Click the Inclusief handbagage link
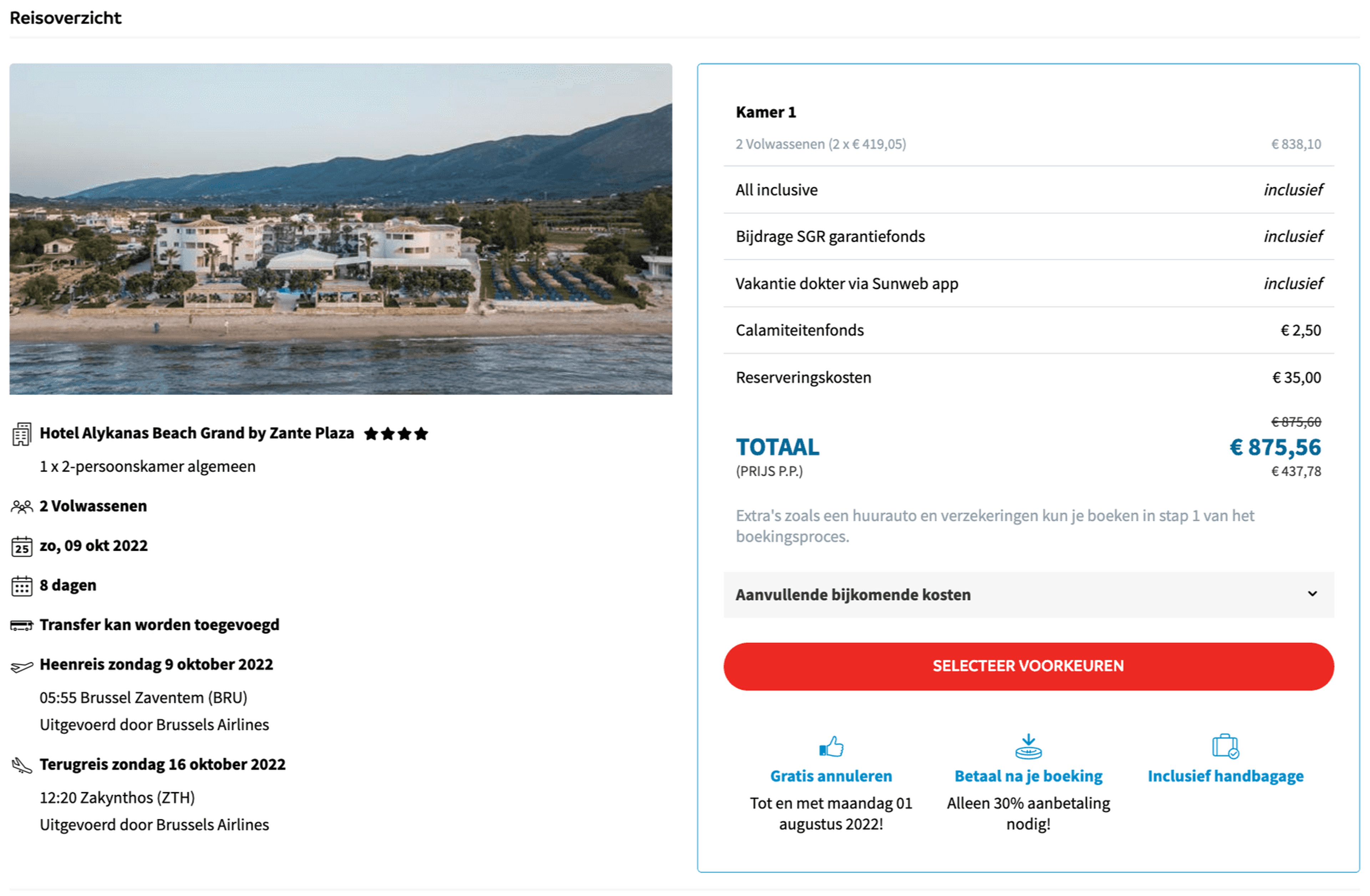Viewport: 1370px width, 896px height. 1225,776
